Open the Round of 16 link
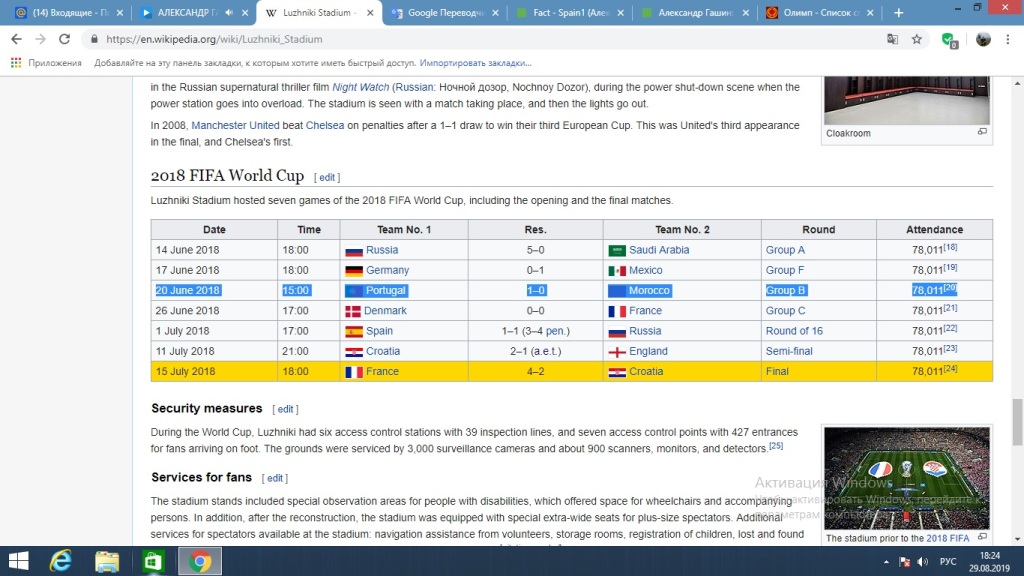The height and width of the screenshot is (576, 1024). point(794,330)
